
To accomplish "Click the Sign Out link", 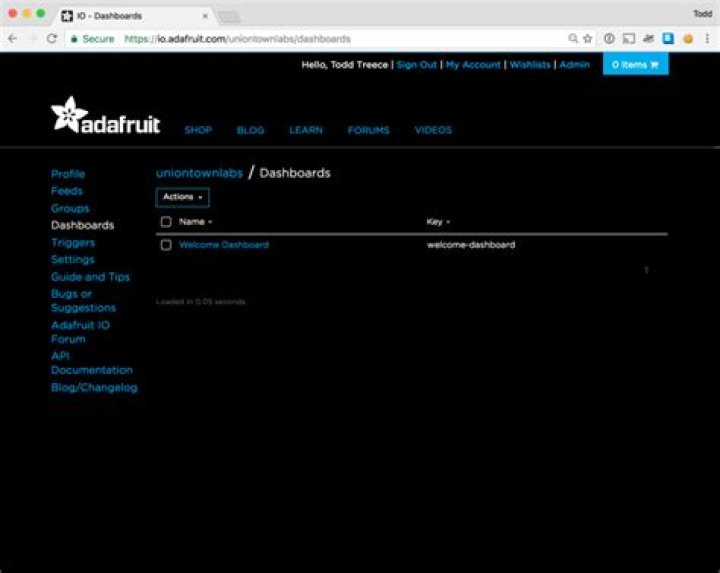I will pyautogui.click(x=416, y=64).
